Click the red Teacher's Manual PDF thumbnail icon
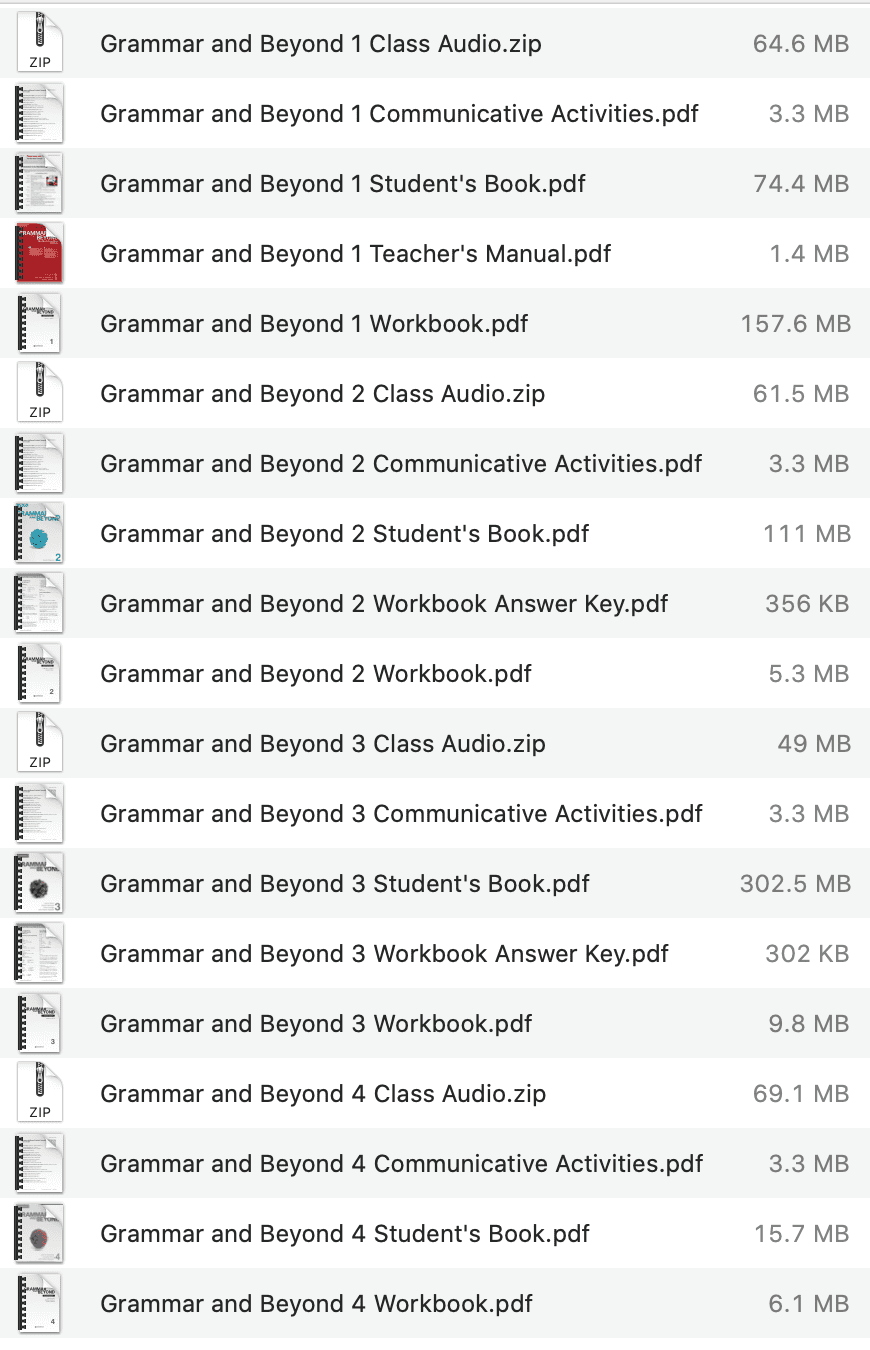 click(40, 254)
